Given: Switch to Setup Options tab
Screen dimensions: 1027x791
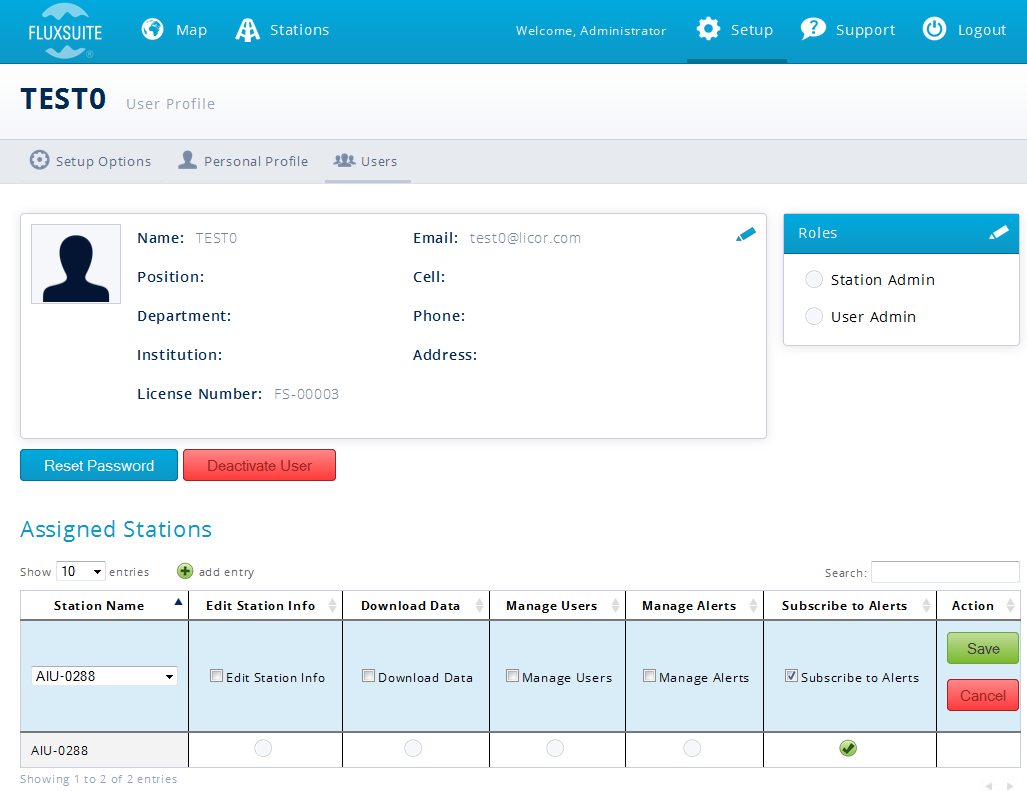Looking at the screenshot, I should pos(90,161).
